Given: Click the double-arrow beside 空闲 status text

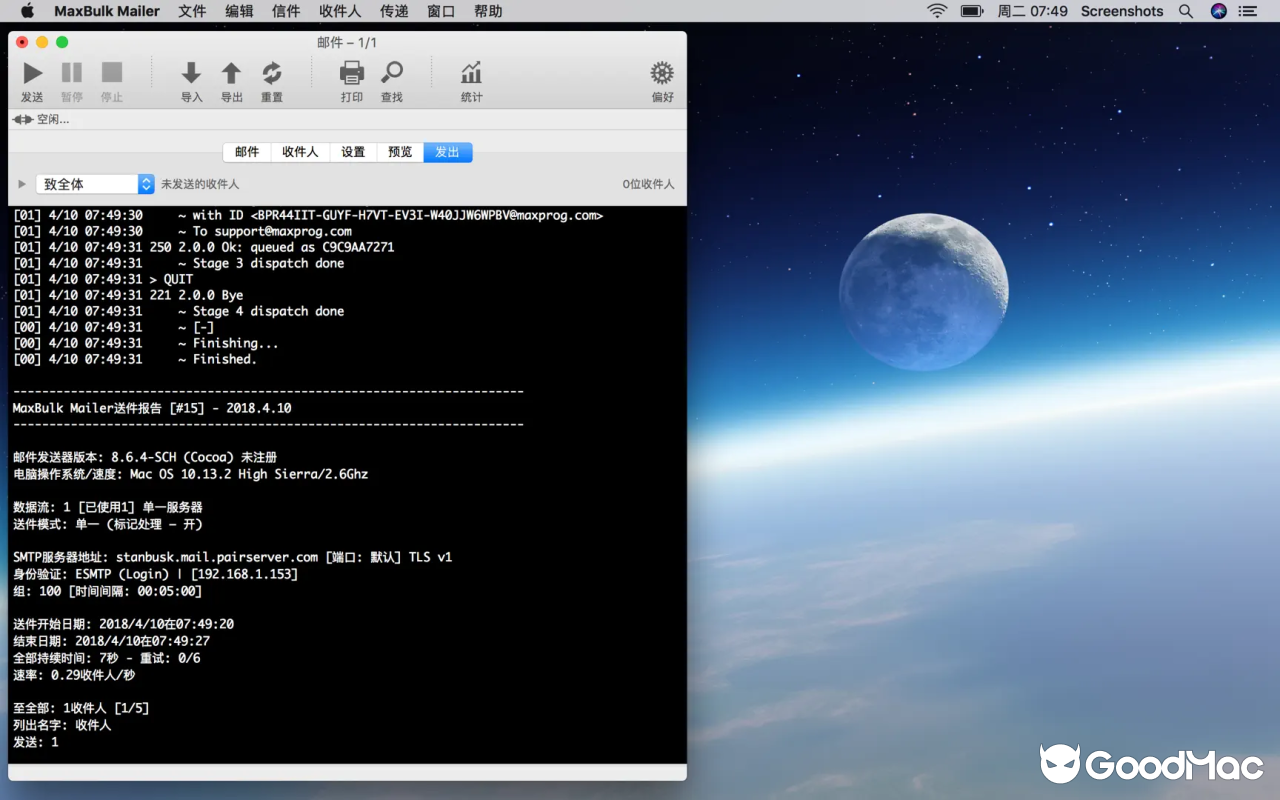Looking at the screenshot, I should pos(22,119).
